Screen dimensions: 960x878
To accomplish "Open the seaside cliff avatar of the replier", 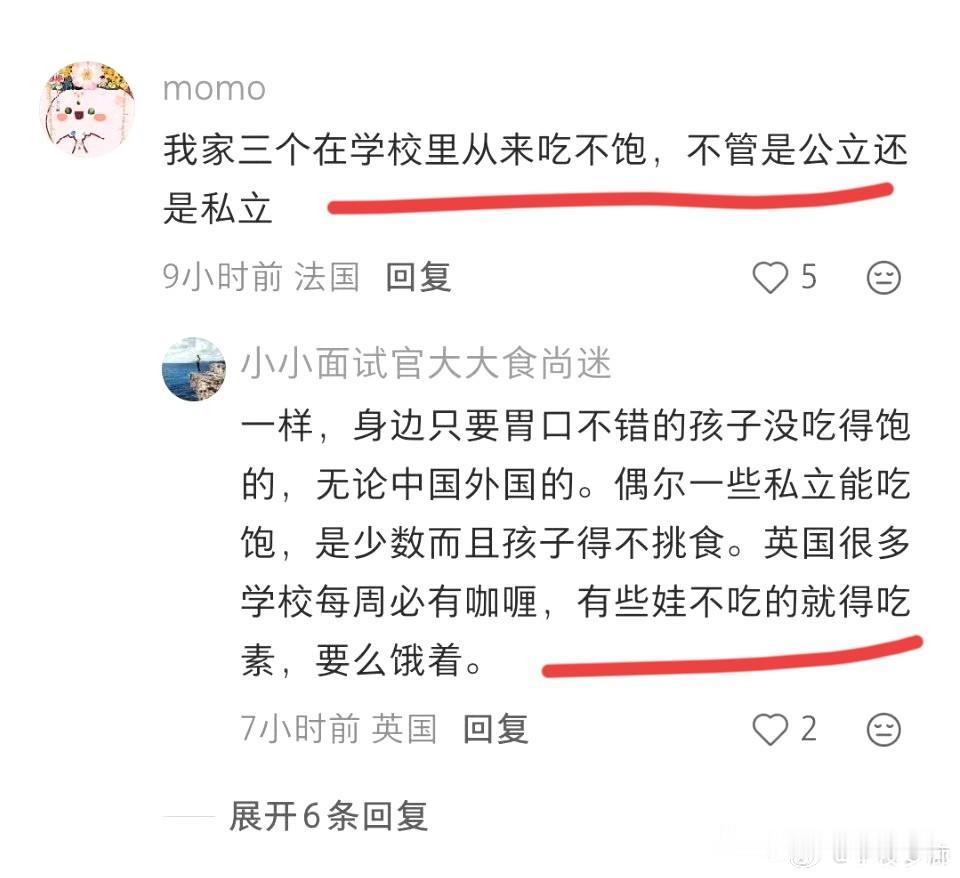I will tap(193, 369).
